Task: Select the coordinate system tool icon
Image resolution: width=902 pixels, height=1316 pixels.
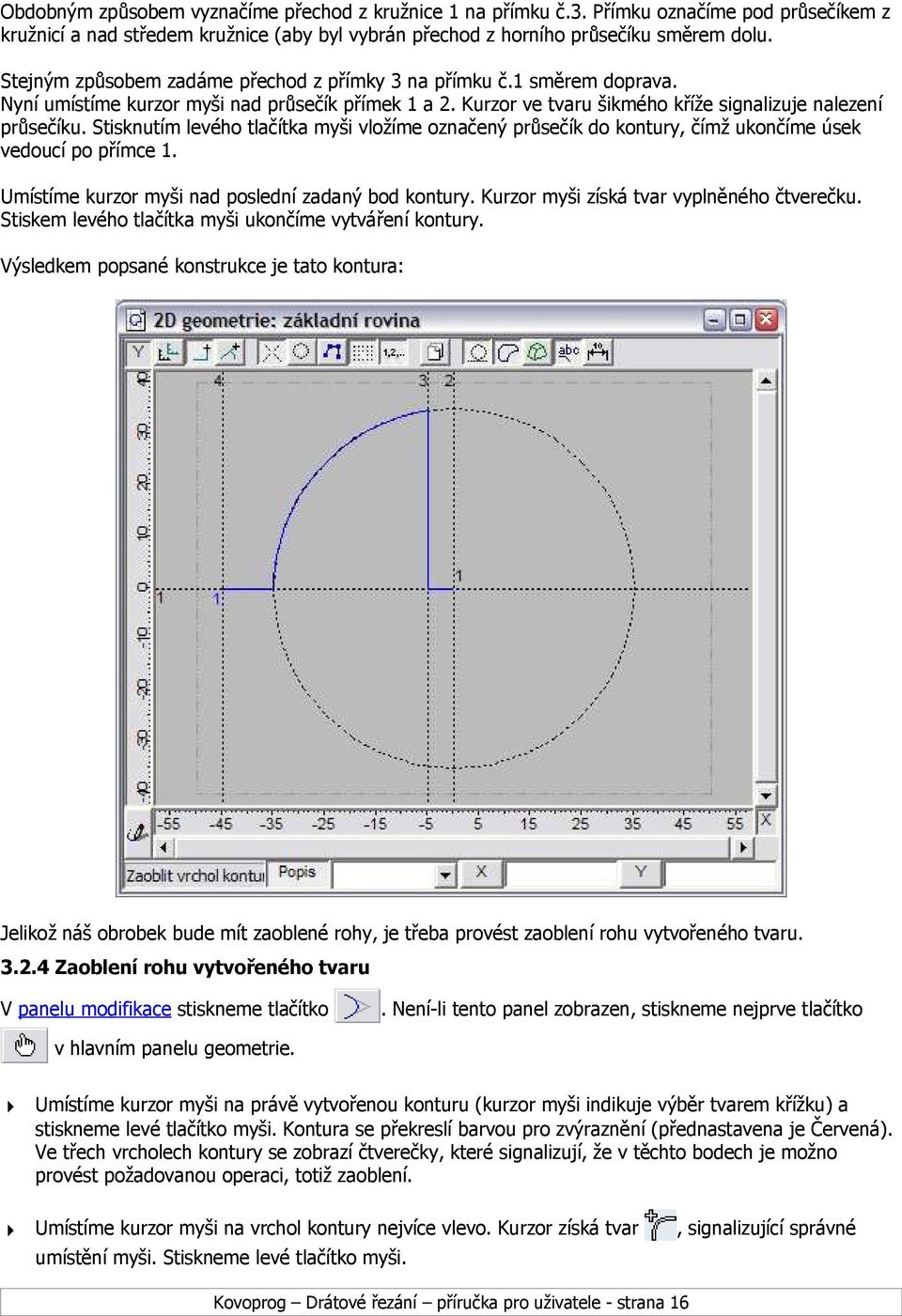Action: click(x=169, y=352)
